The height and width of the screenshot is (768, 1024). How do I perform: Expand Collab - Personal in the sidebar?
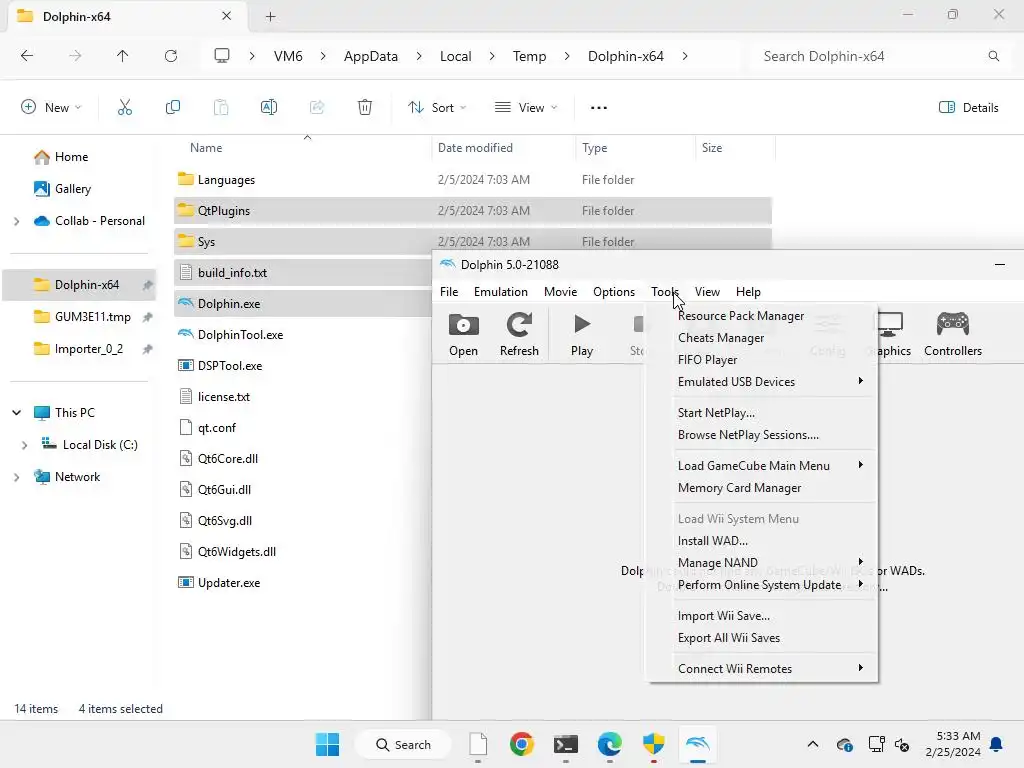(x=16, y=221)
